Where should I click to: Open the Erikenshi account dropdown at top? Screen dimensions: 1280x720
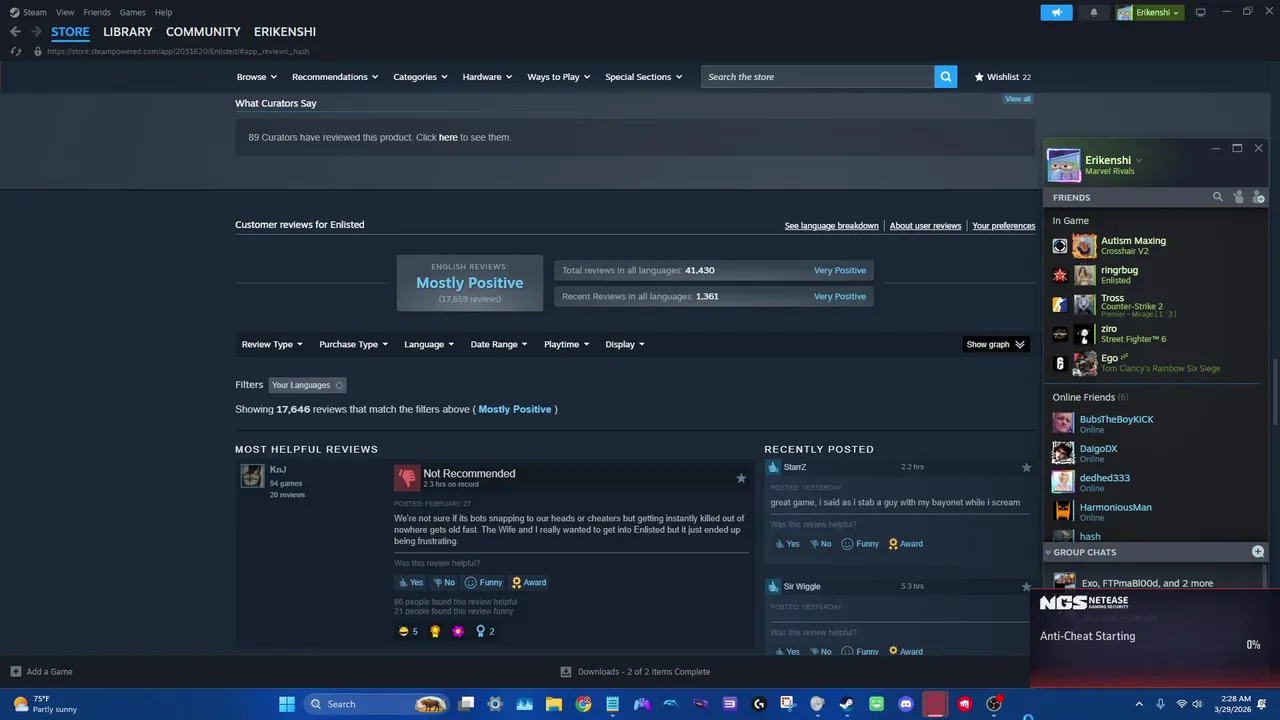click(x=1150, y=12)
